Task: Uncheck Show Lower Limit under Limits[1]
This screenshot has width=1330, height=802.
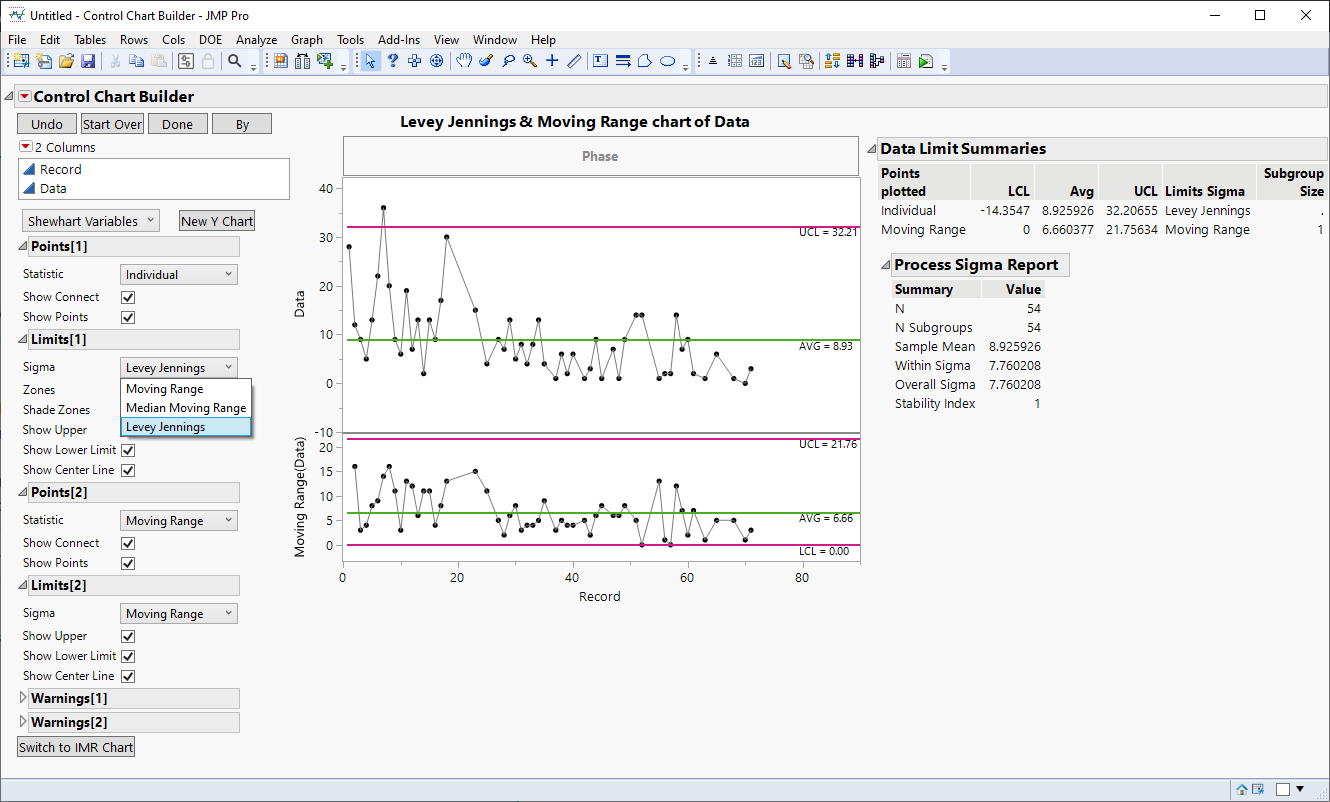Action: click(128, 450)
